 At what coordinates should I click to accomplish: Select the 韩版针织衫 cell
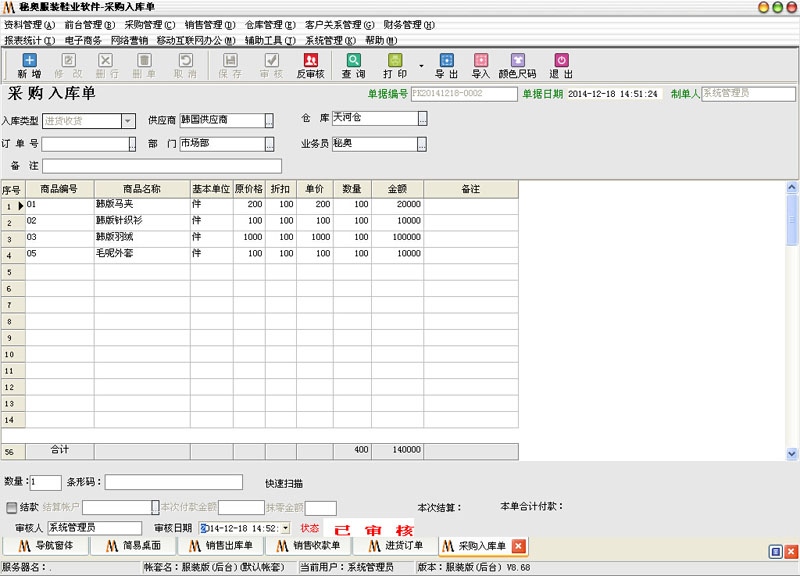pyautogui.click(x=142, y=221)
